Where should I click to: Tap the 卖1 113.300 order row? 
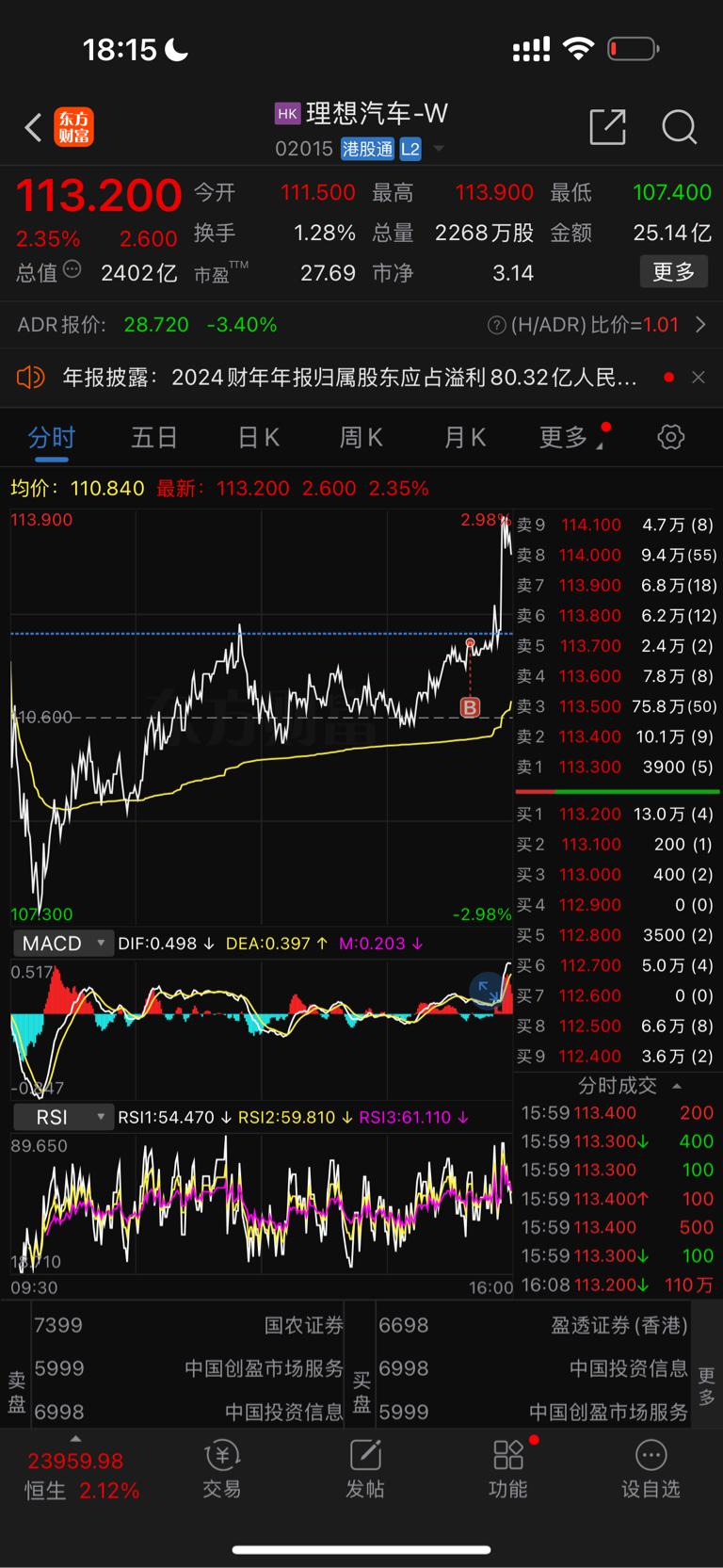click(617, 768)
